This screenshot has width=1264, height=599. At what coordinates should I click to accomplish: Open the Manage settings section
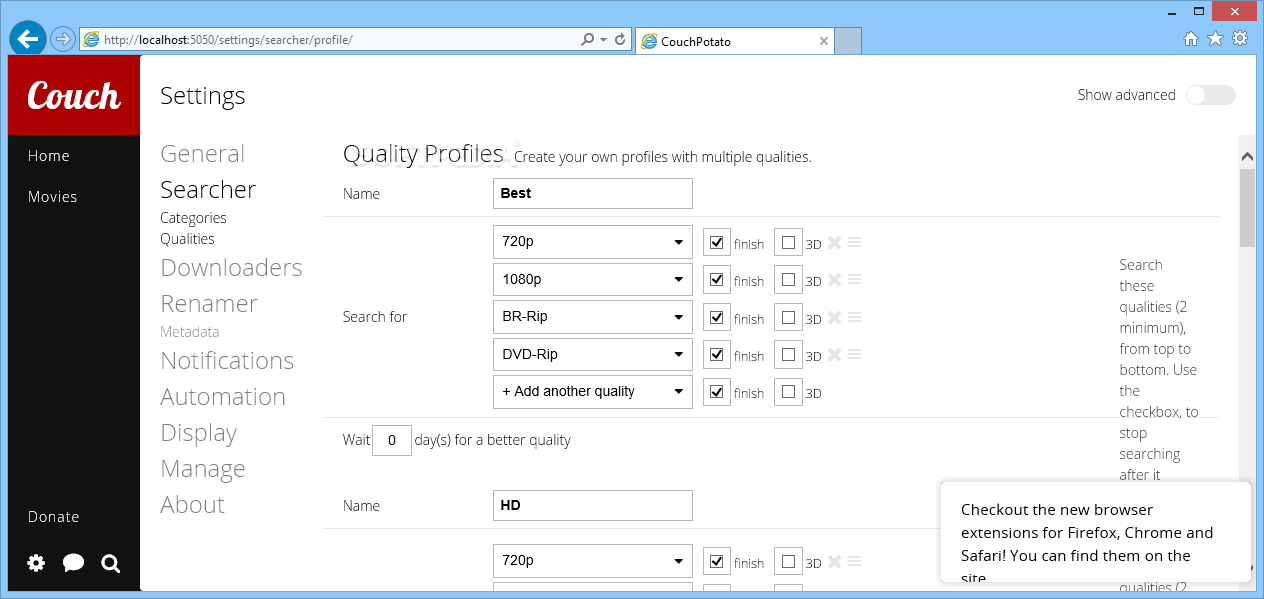(203, 469)
